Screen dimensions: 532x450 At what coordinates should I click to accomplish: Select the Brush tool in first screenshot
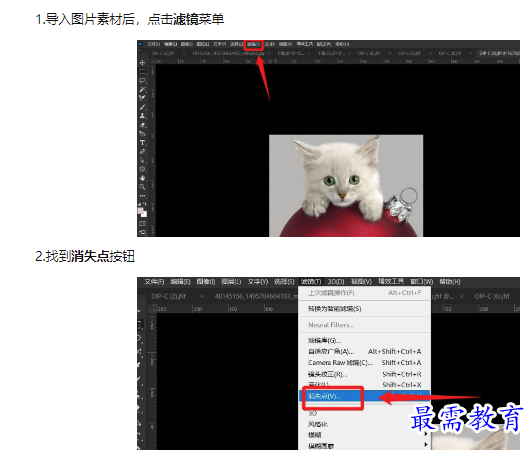tap(142, 107)
